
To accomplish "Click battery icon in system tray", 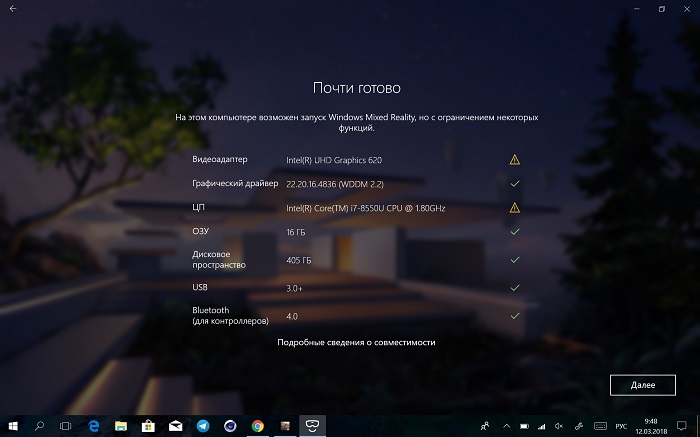I will click(525, 426).
